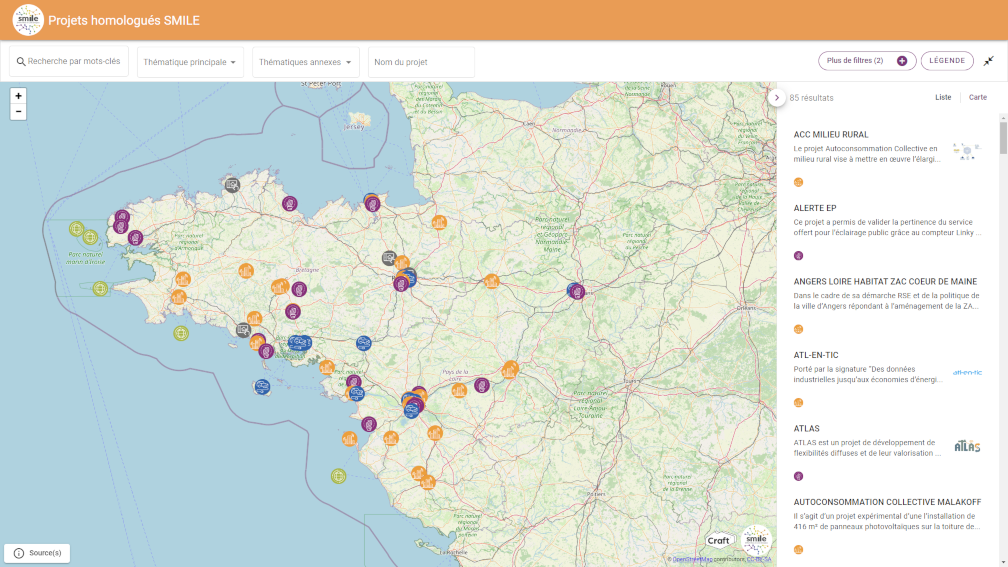The image size is (1008, 567).
Task: Switch to Carte view
Action: coord(978,97)
